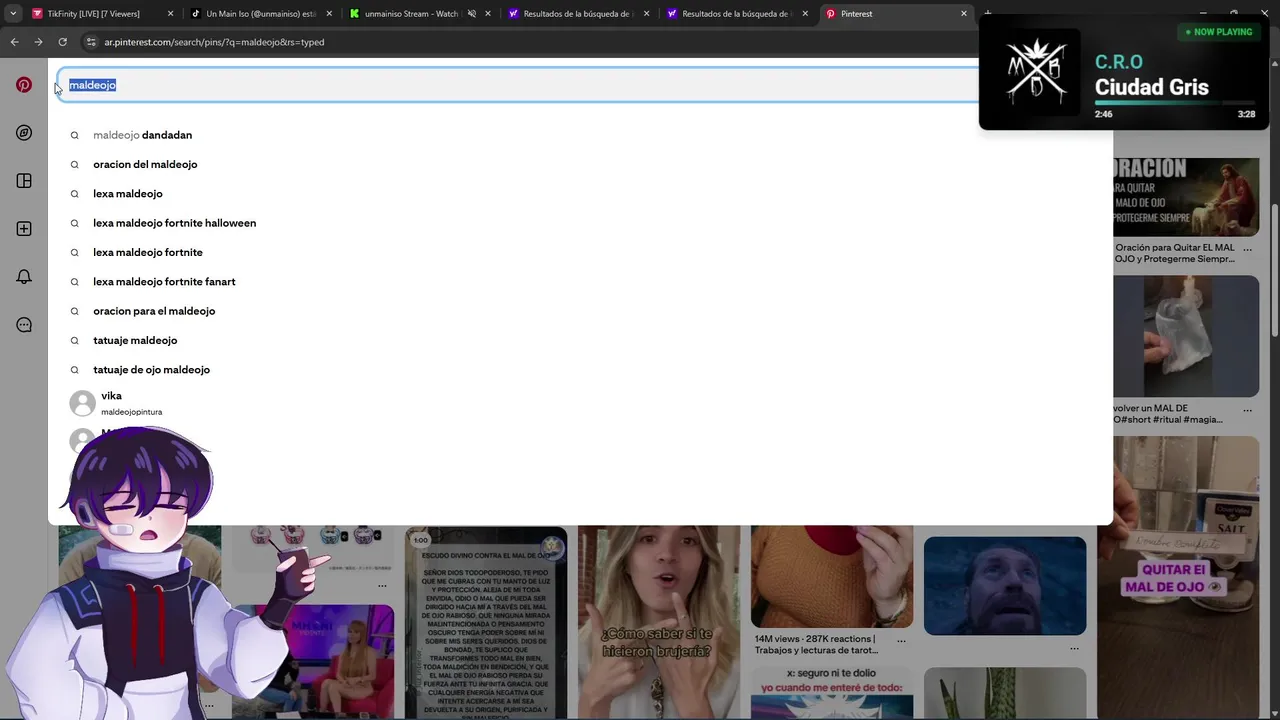The width and height of the screenshot is (1280, 720).
Task: Open more options on the Volver un MAL DE OJO pin
Action: pyautogui.click(x=1247, y=410)
